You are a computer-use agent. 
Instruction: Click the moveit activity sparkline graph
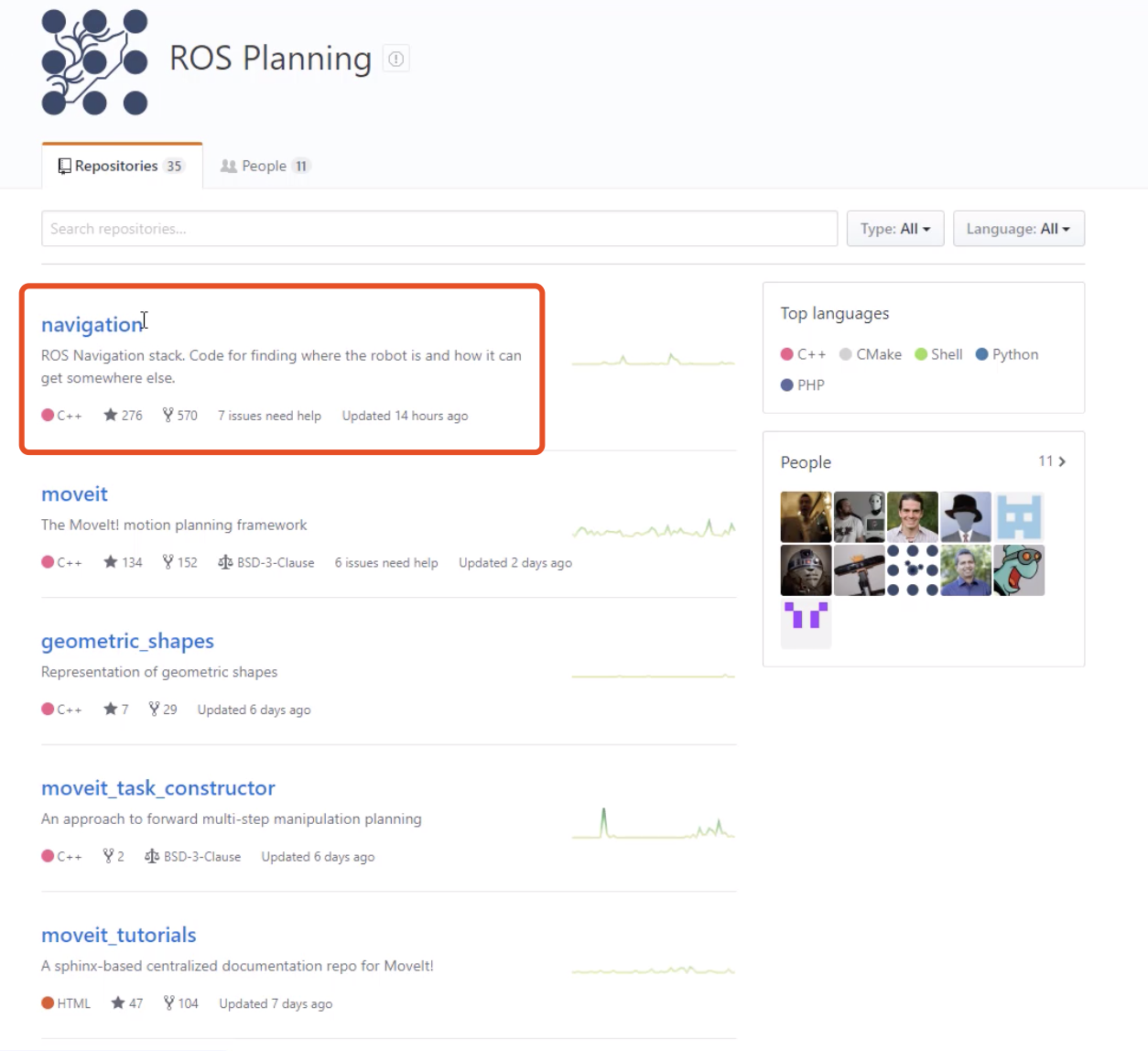pos(653,528)
